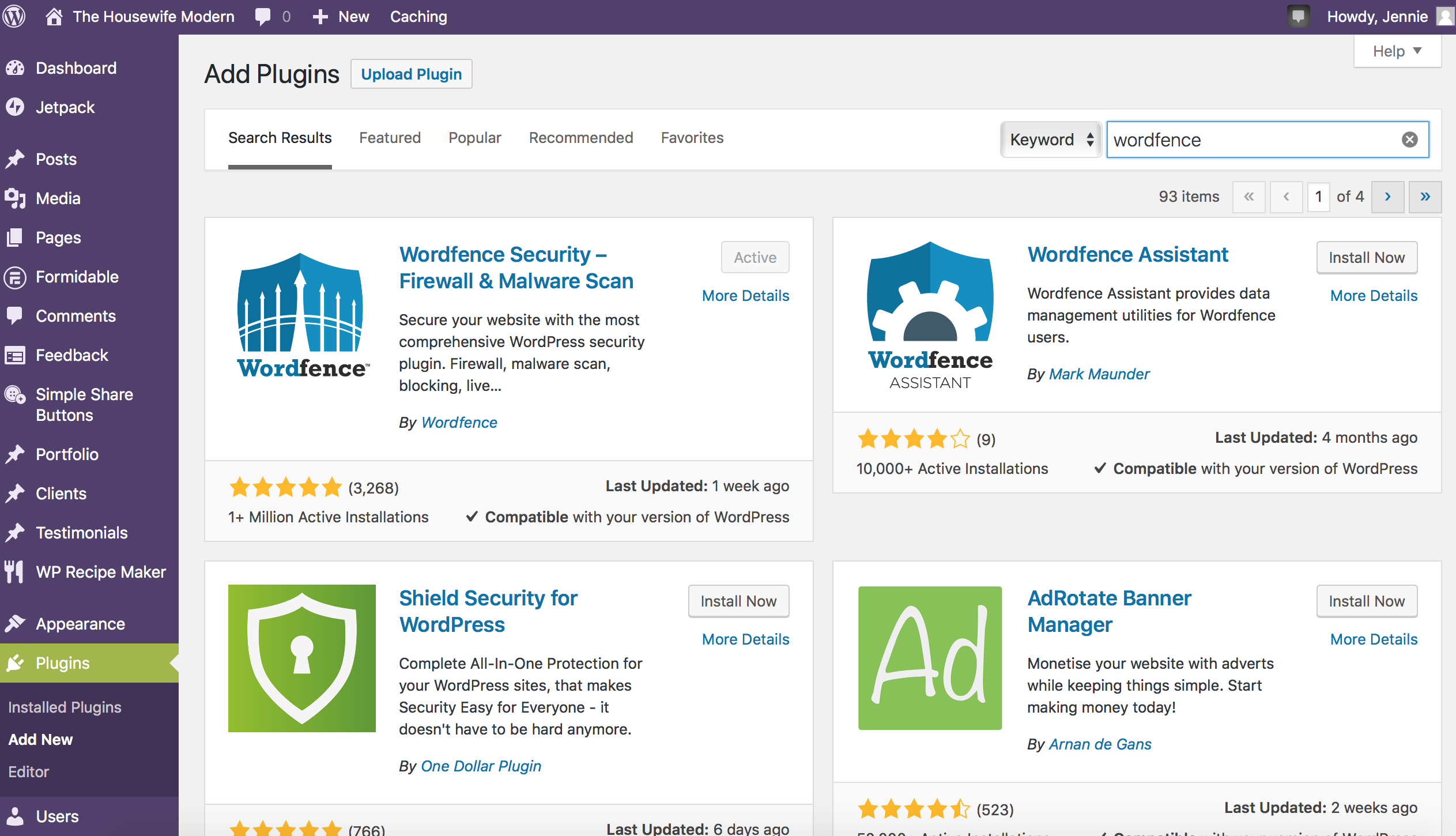Image resolution: width=1456 pixels, height=836 pixels.
Task: Open the Caching menu in admin bar
Action: (418, 17)
